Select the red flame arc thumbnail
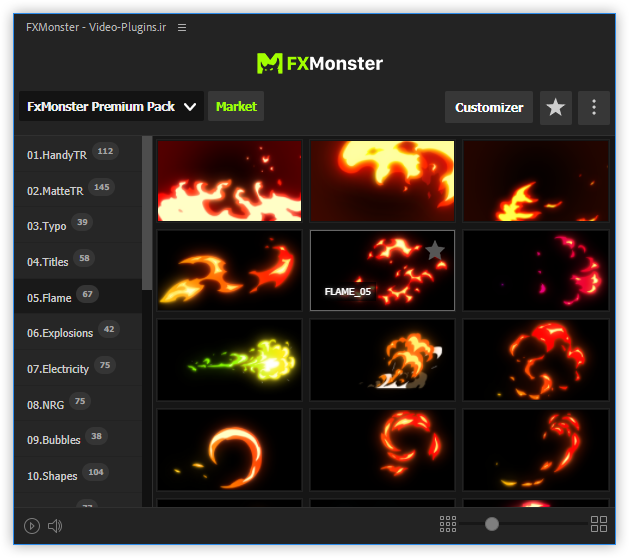 click(x=536, y=450)
